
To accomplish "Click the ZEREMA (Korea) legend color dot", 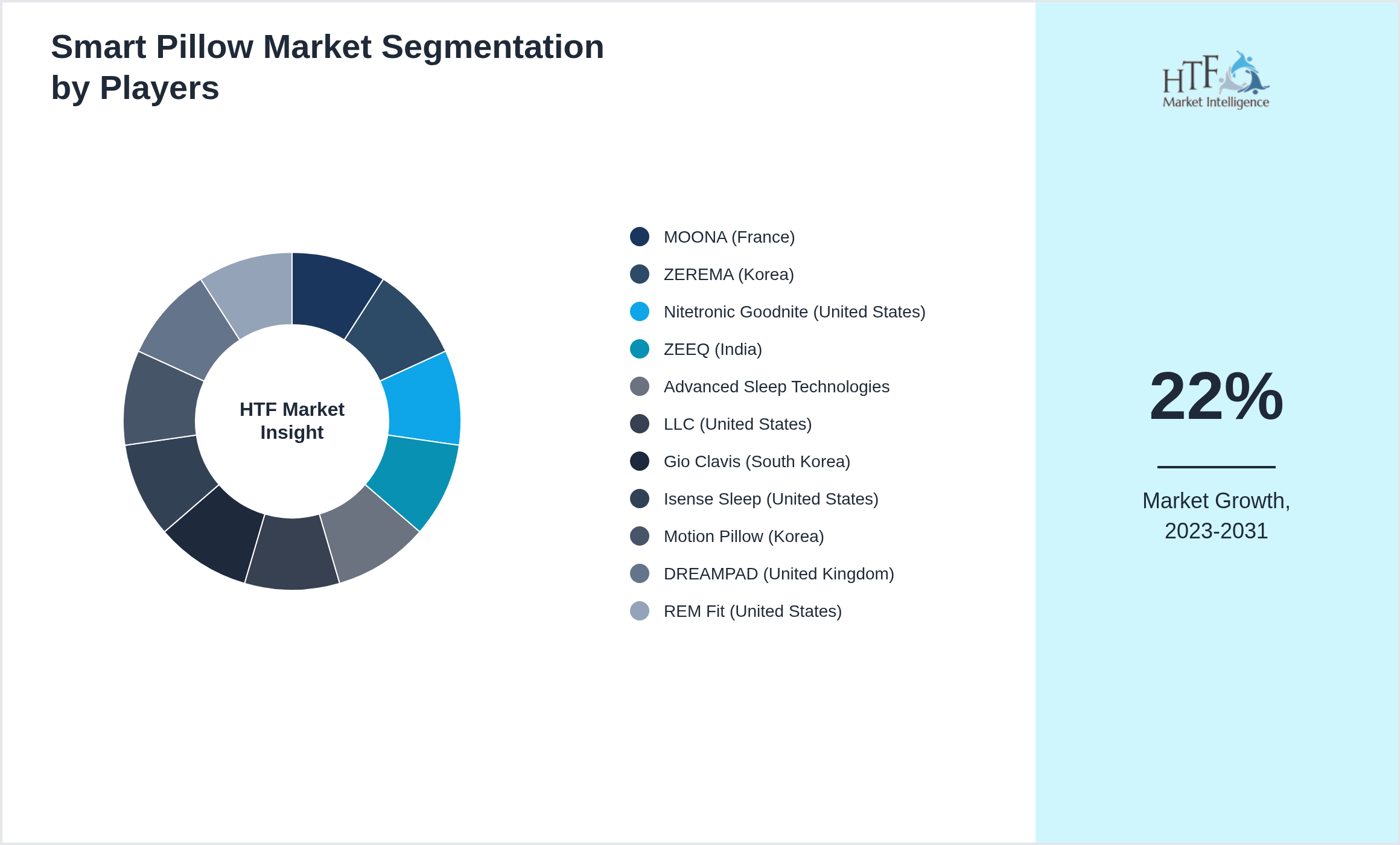I will pos(640,274).
